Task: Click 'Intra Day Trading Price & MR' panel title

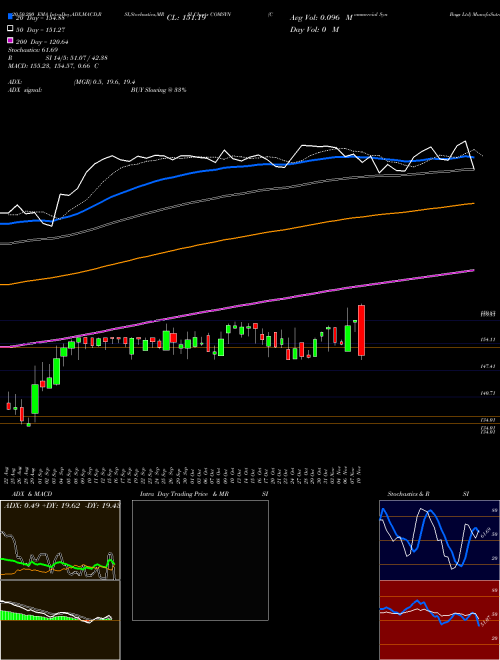Action: 184,494
